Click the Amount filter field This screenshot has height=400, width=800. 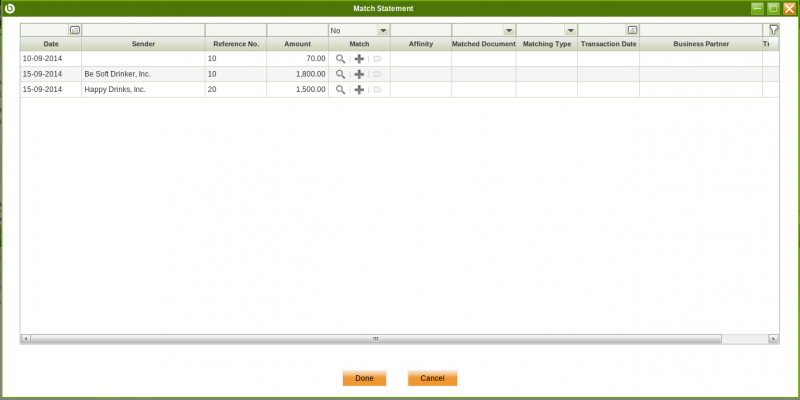point(297,30)
